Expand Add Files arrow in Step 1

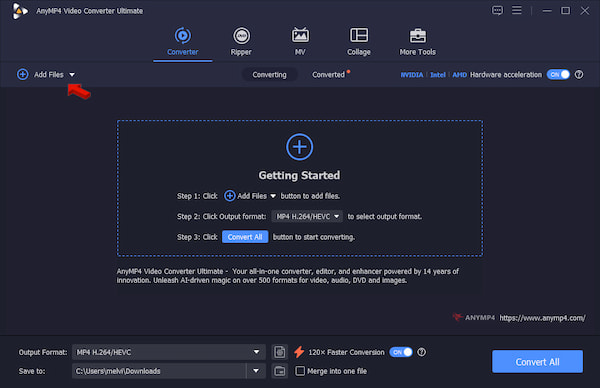(x=273, y=196)
